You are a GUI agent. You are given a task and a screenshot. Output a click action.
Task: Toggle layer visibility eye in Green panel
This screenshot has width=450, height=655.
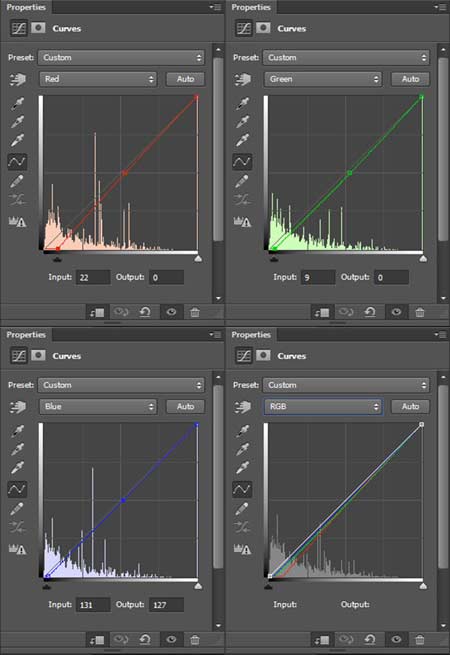tap(397, 312)
